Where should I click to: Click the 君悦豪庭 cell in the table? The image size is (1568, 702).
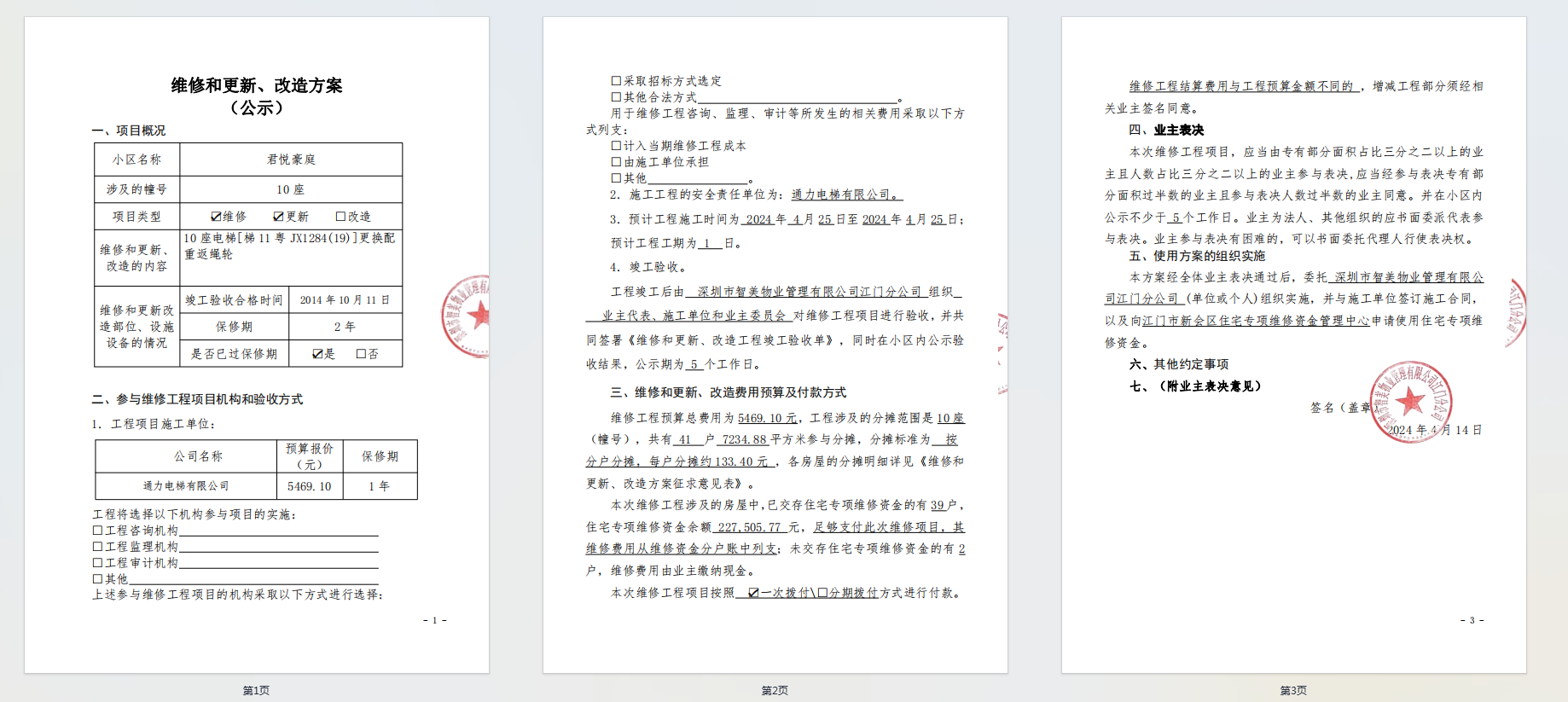[291, 160]
